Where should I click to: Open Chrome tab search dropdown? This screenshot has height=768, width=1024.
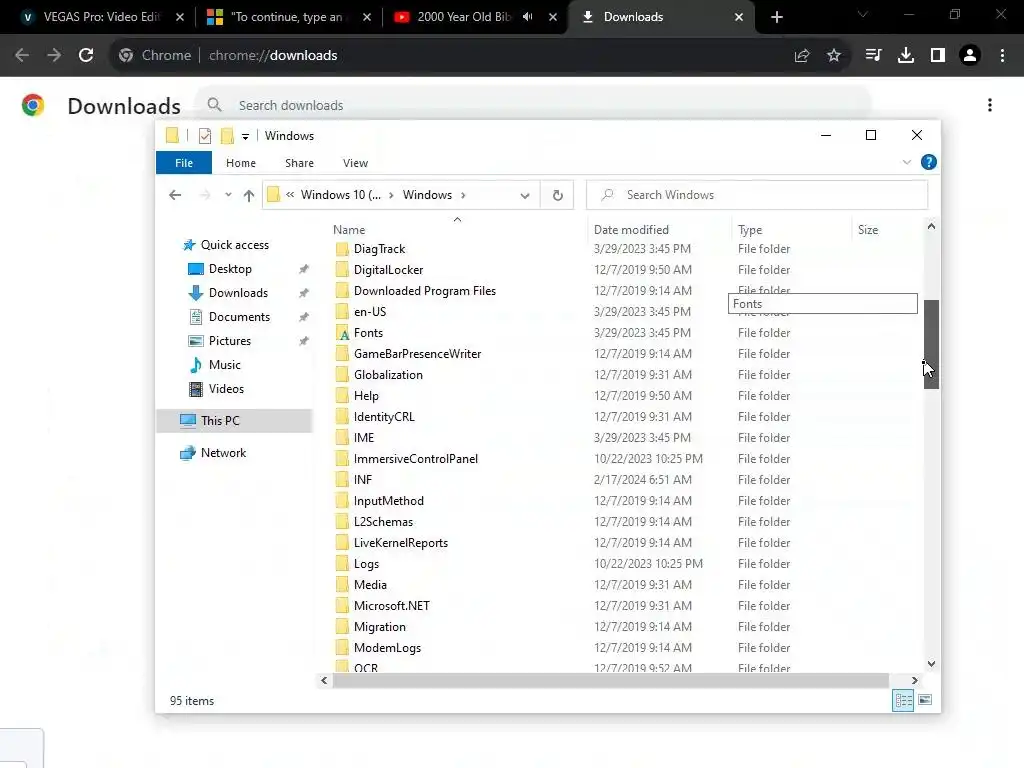pos(863,14)
